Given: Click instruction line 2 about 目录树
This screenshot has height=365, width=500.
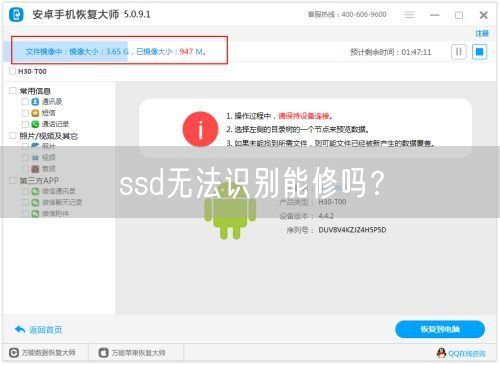Looking at the screenshot, I should click(x=297, y=129).
